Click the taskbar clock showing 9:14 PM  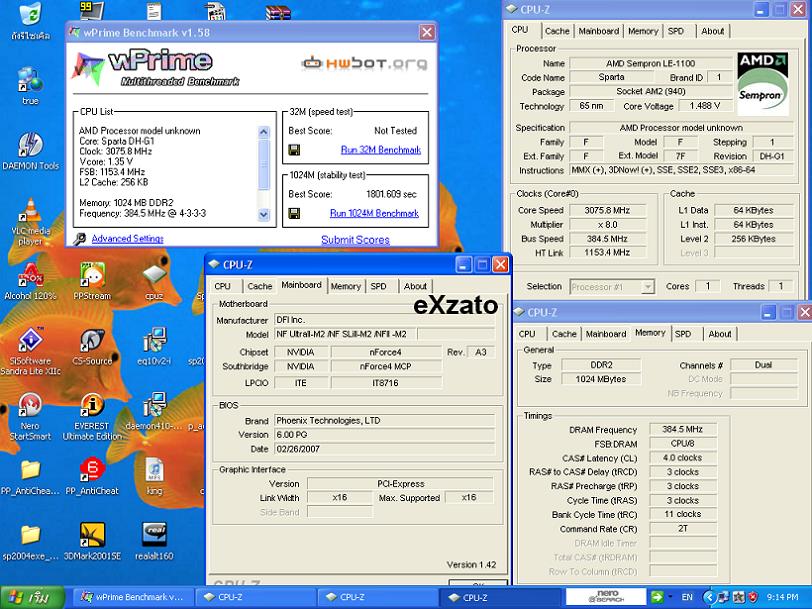point(782,597)
